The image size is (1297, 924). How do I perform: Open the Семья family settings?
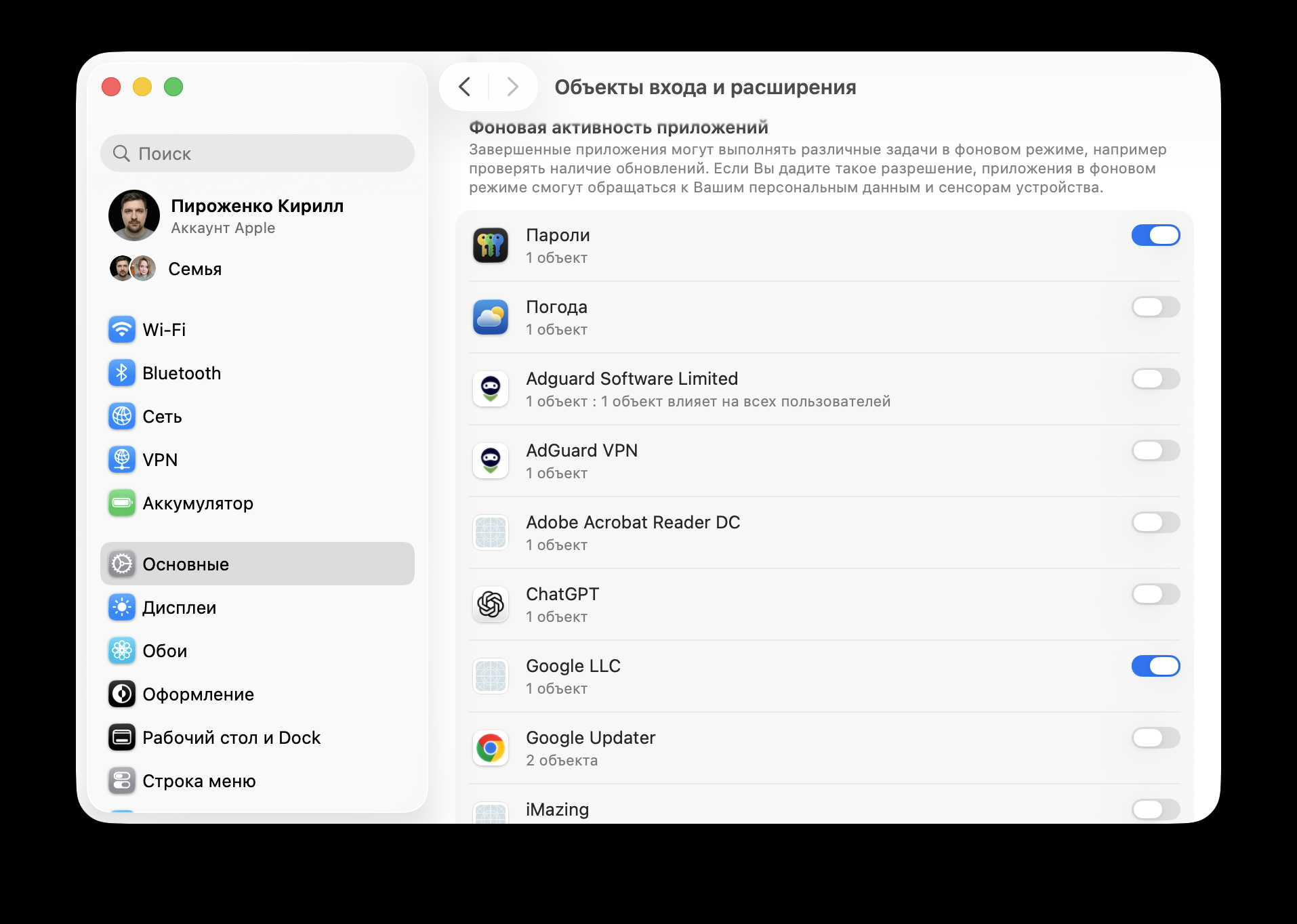pyautogui.click(x=194, y=268)
